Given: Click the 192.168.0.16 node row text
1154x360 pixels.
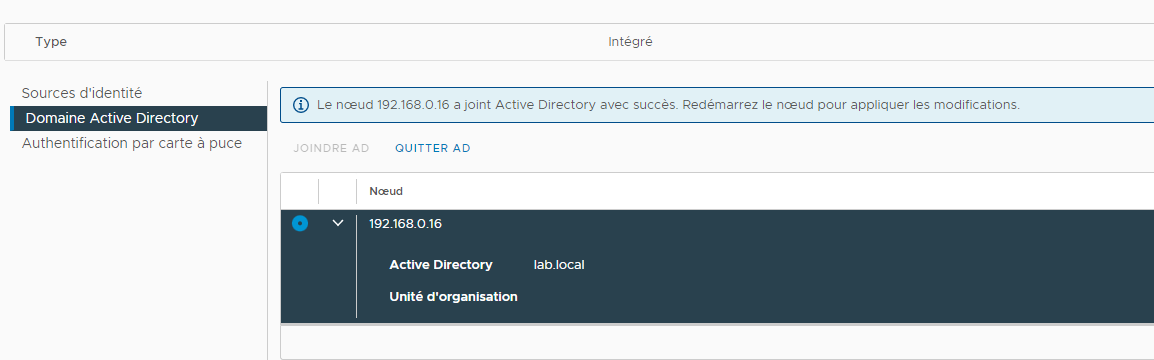Looking at the screenshot, I should 406,224.
